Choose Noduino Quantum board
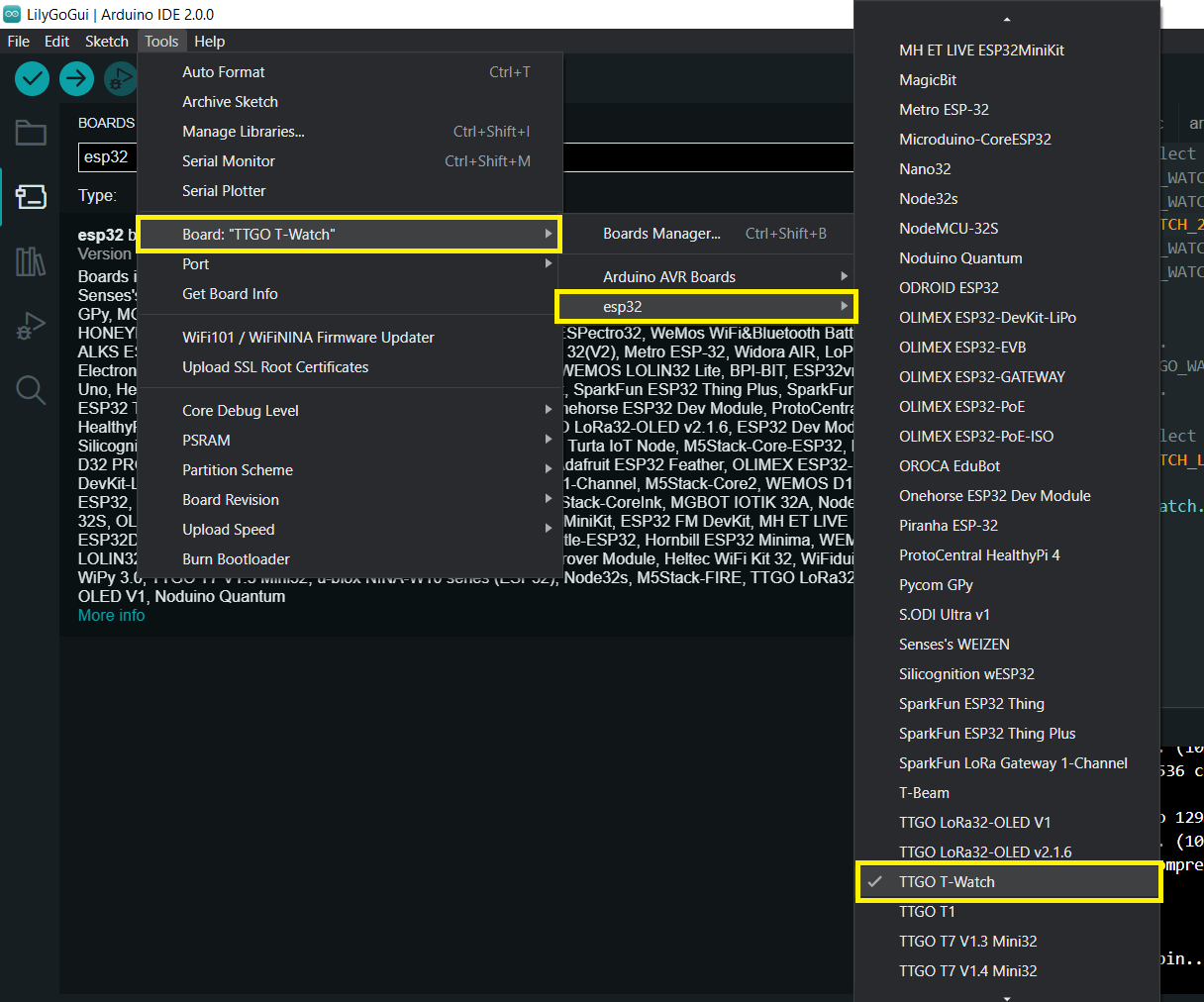1204x1002 pixels. tap(1007, 257)
